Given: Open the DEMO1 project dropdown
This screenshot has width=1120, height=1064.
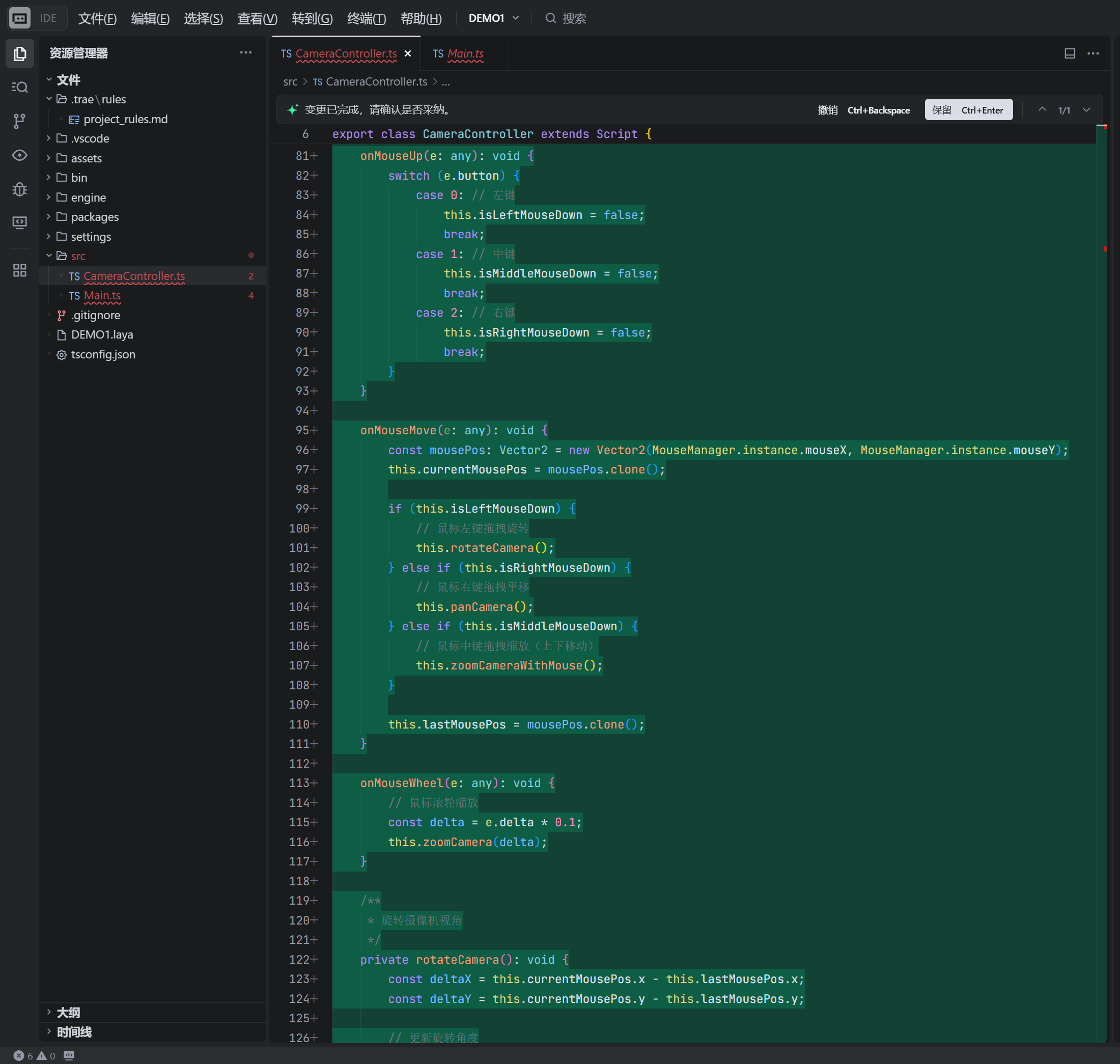Looking at the screenshot, I should tap(493, 18).
